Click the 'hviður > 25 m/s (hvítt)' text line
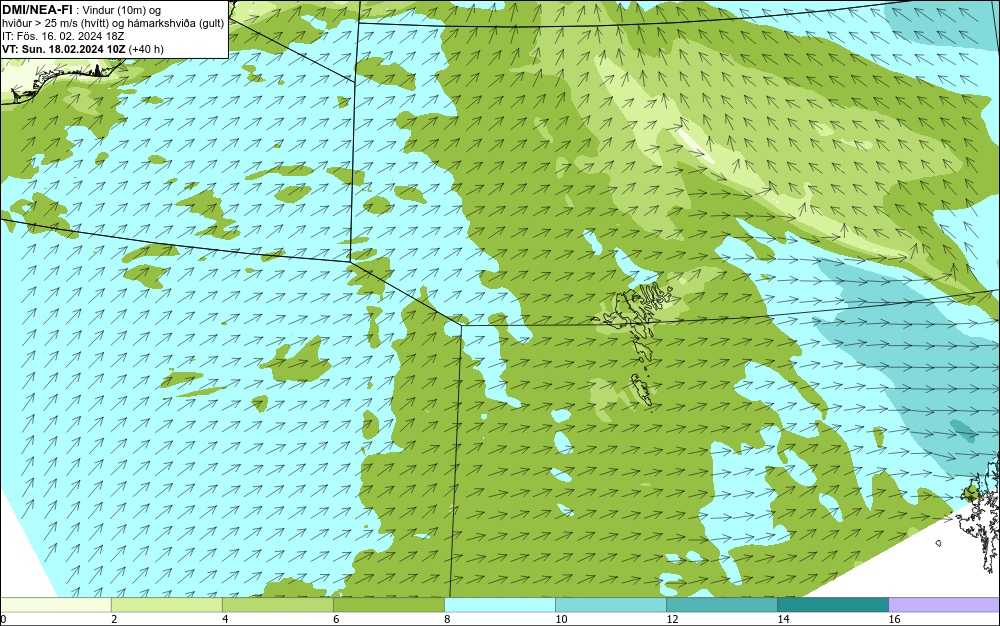This screenshot has height=626, width=1000. tap(56, 23)
